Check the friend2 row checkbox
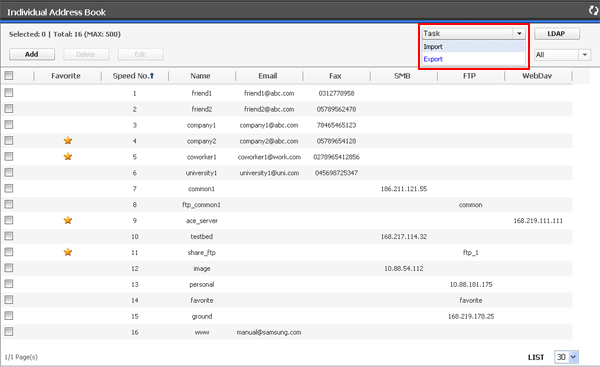This screenshot has width=600, height=367. coord(9,109)
